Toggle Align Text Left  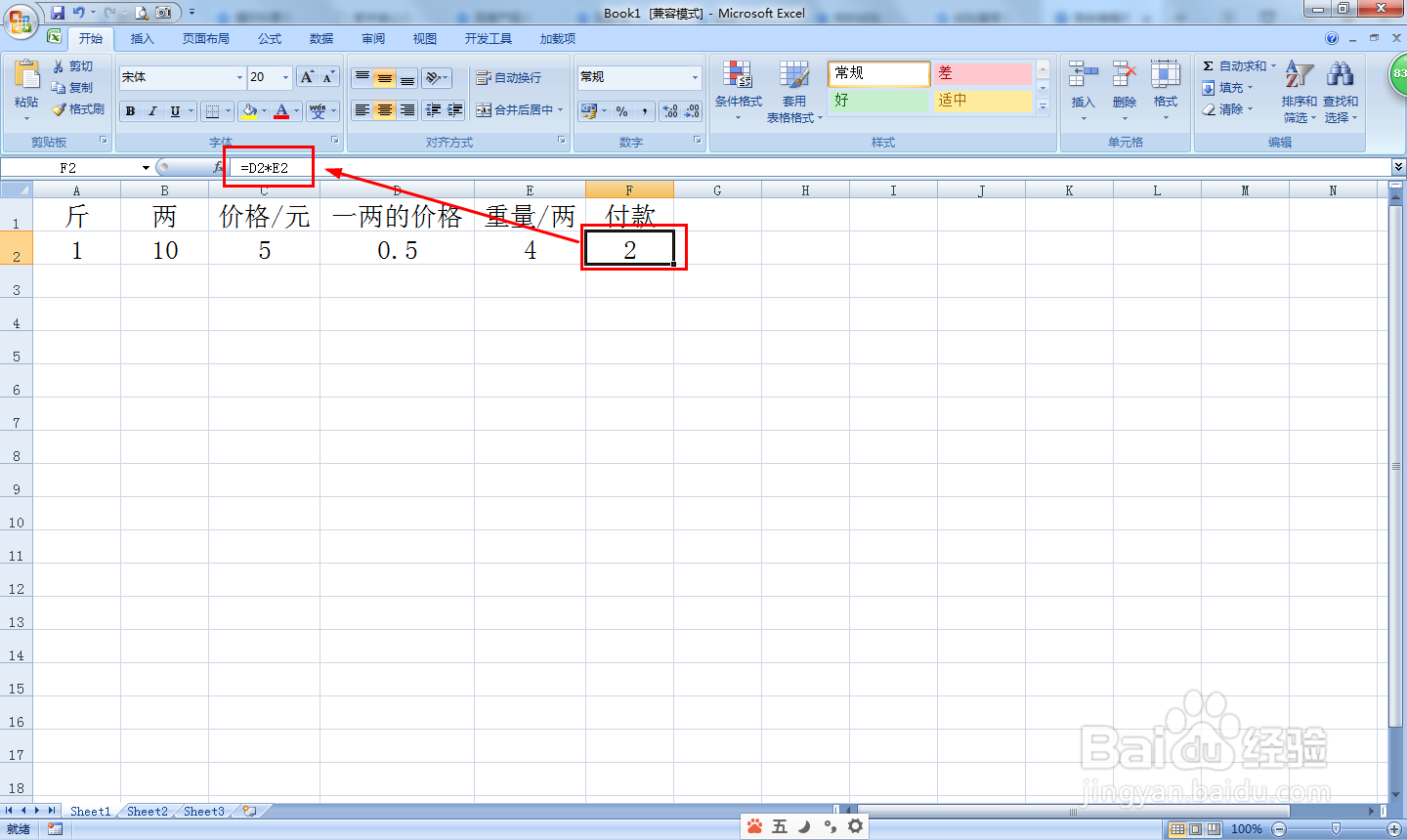point(362,110)
